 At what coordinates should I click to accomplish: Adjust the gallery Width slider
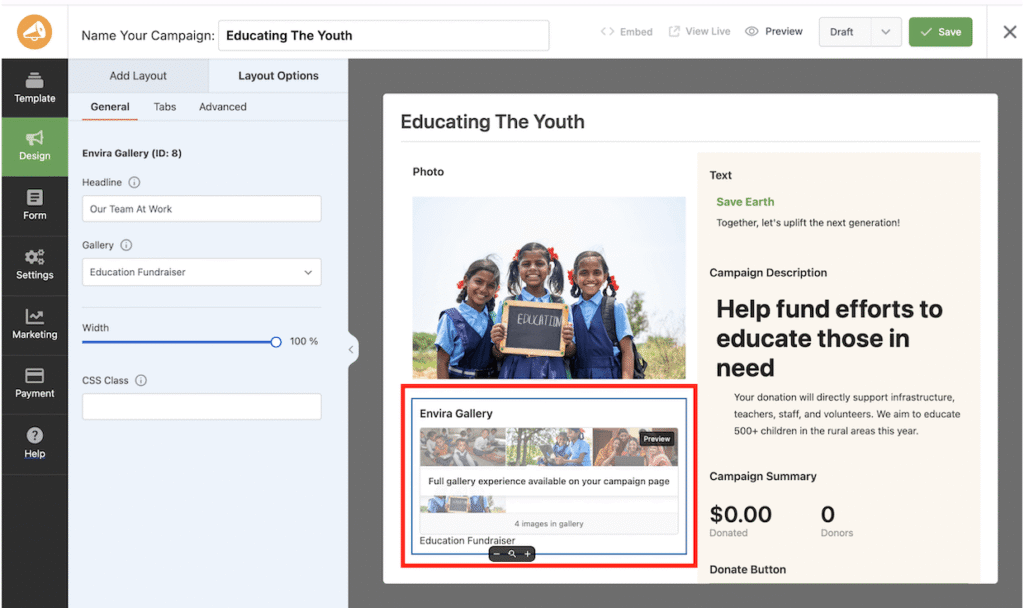(275, 341)
